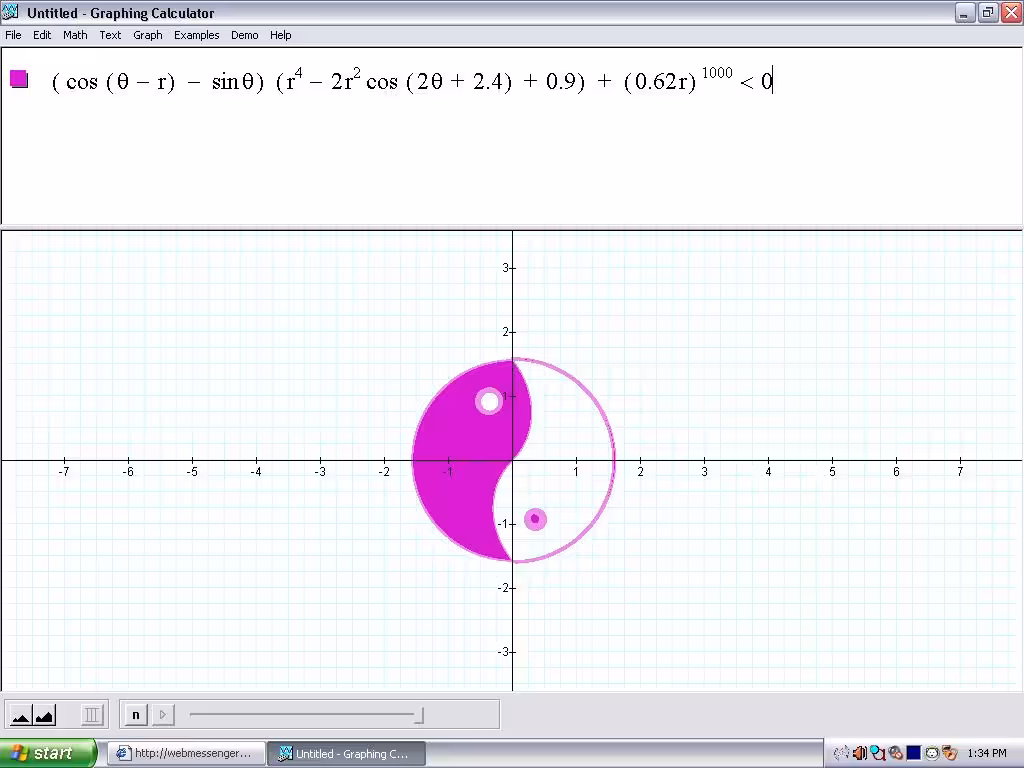
Task: Open the Graph menu
Action: click(x=148, y=35)
